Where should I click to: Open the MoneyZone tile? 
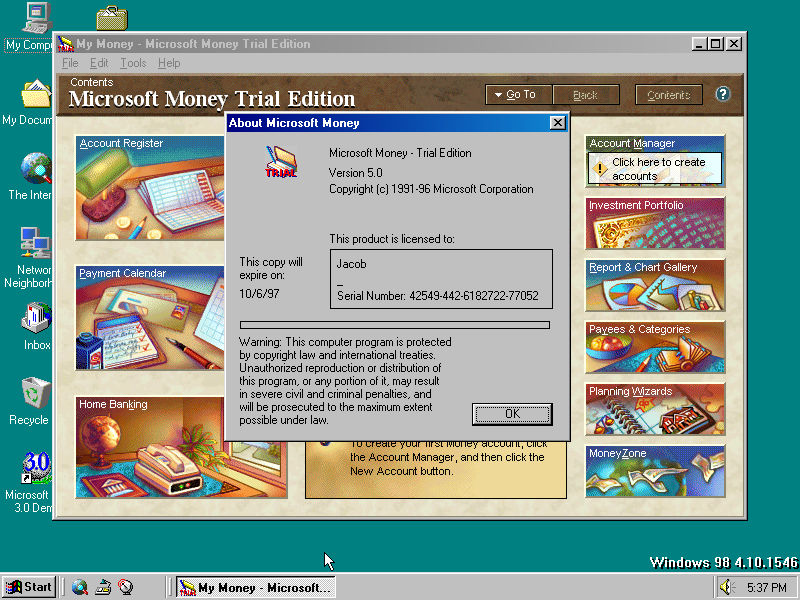click(655, 471)
